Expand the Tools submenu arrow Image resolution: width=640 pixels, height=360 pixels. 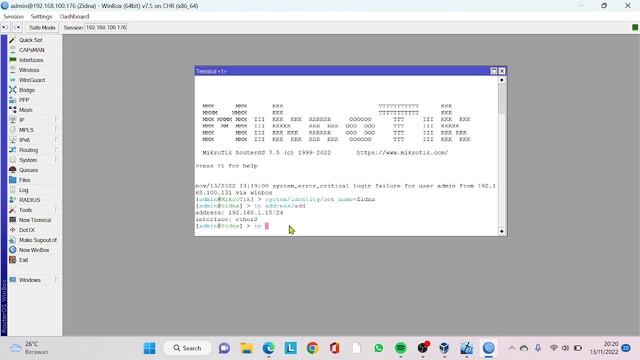pos(56,209)
